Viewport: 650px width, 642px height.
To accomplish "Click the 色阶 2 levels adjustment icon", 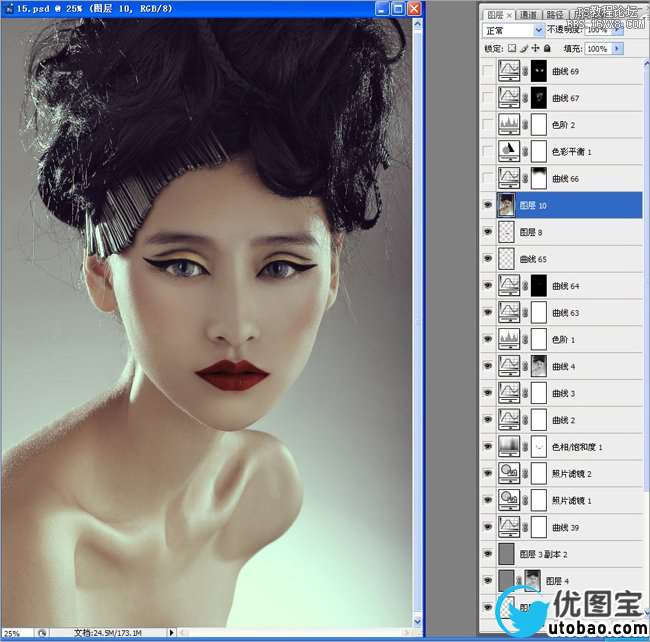I will coord(509,125).
